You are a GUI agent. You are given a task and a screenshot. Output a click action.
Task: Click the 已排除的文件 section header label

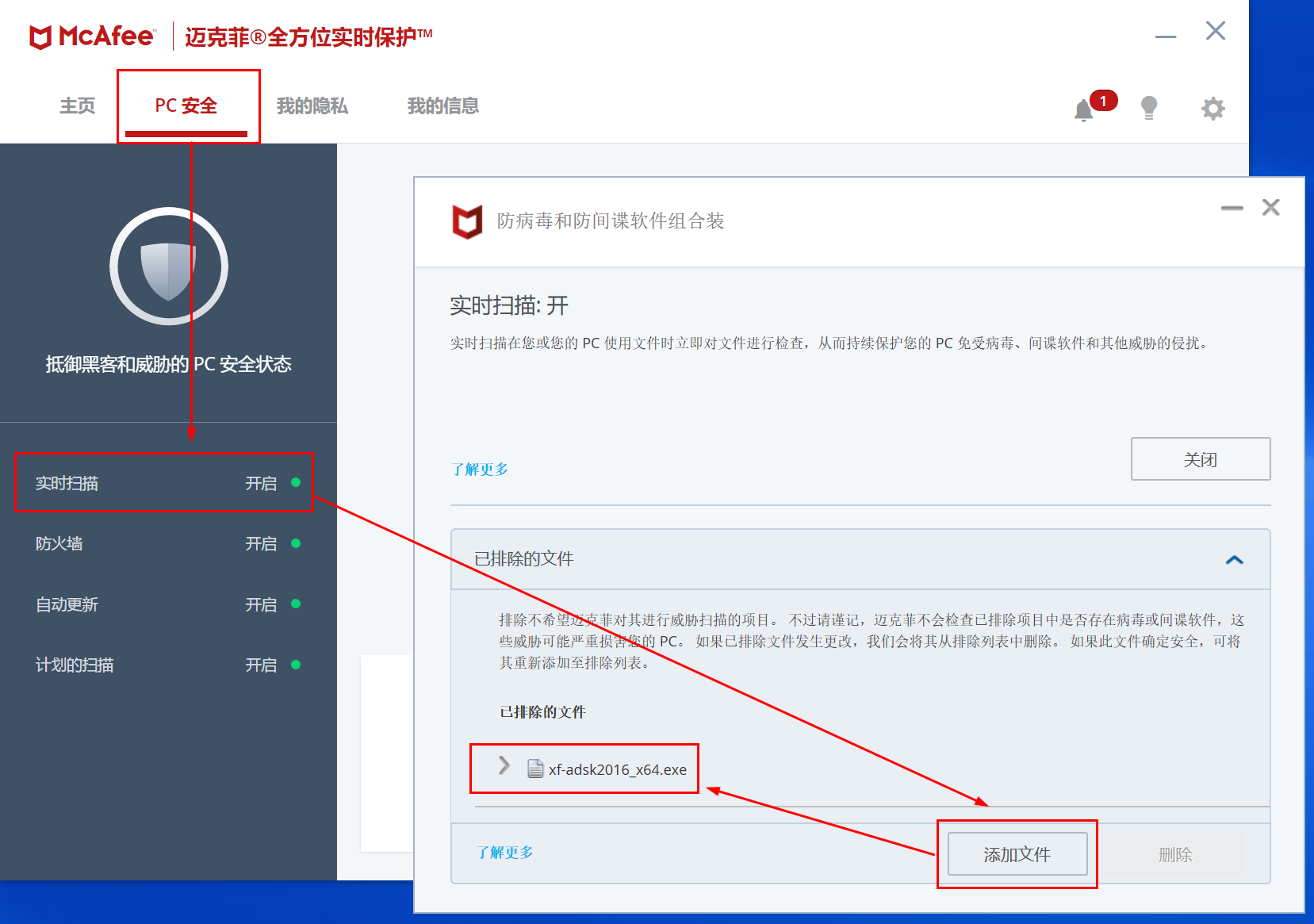tap(524, 559)
